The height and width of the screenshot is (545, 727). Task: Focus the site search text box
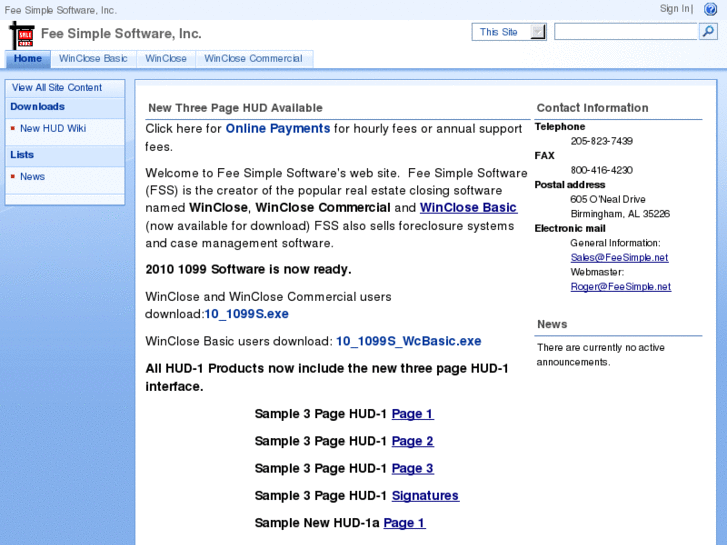point(626,32)
